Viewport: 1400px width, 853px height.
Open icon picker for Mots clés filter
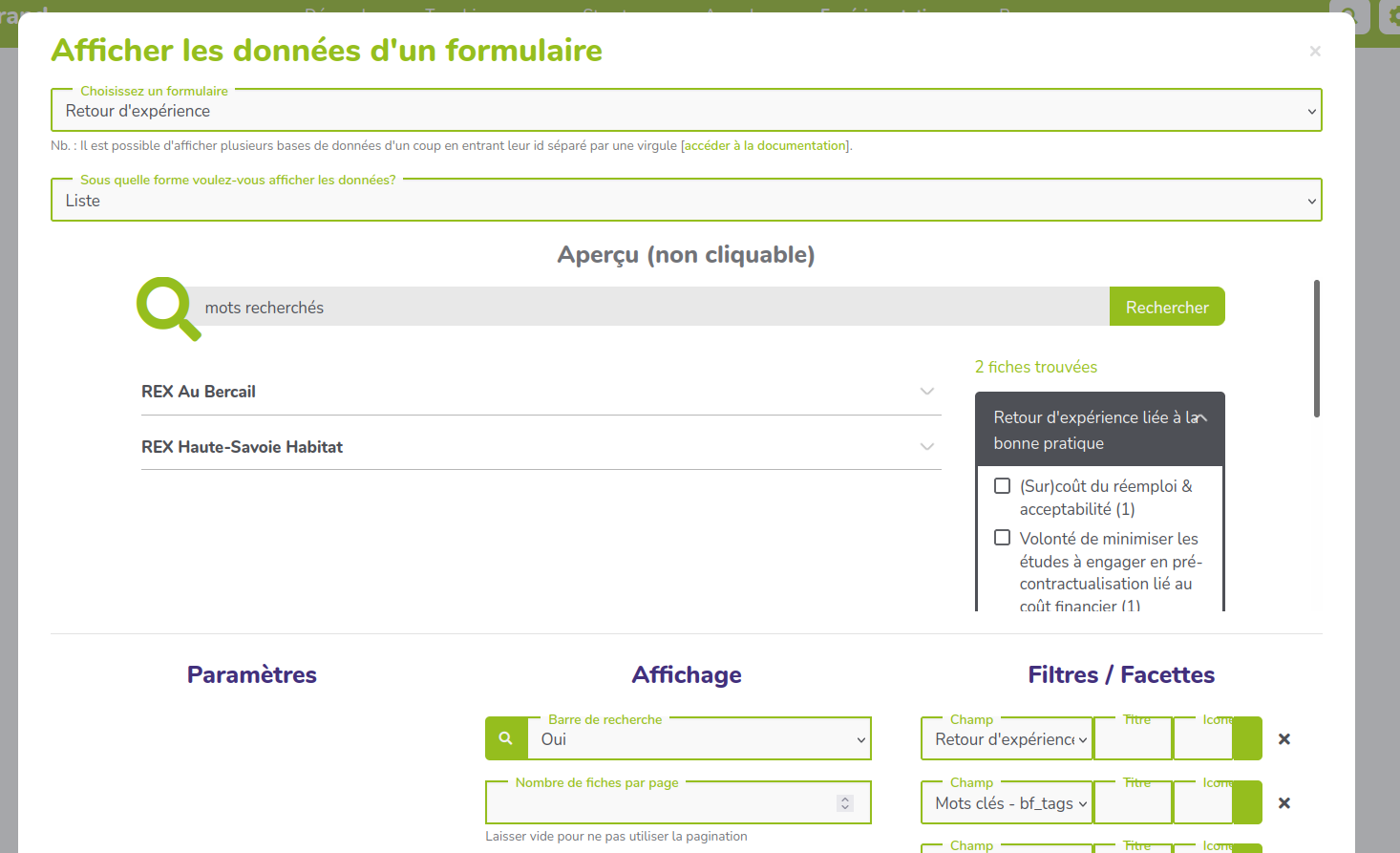(x=1246, y=803)
